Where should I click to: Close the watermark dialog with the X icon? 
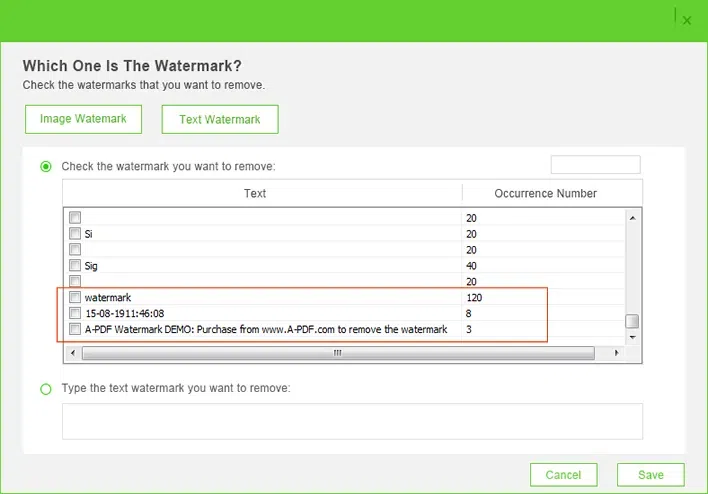pos(686,19)
